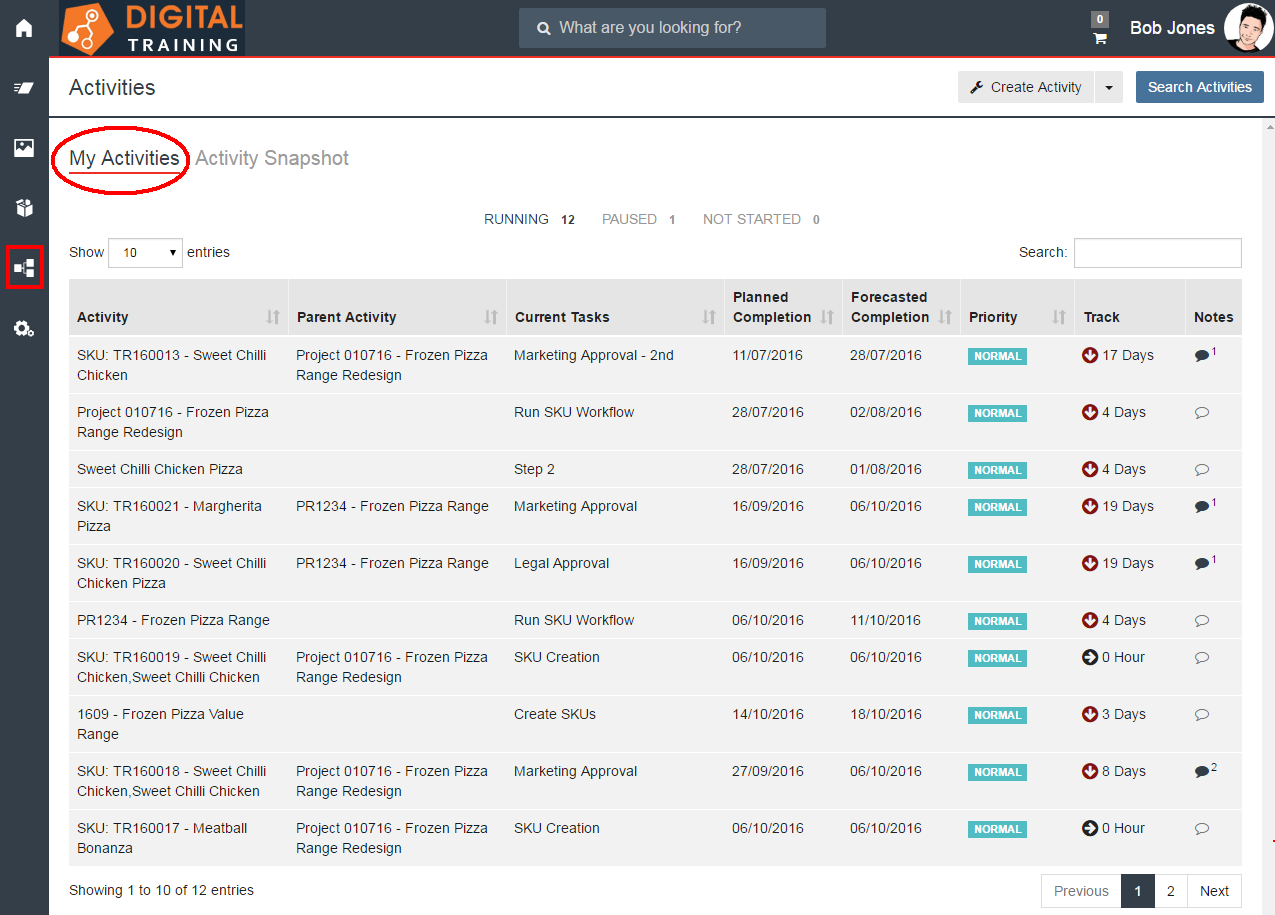The image size is (1275, 915).
Task: Open the package box sidebar icon
Action: point(24,208)
